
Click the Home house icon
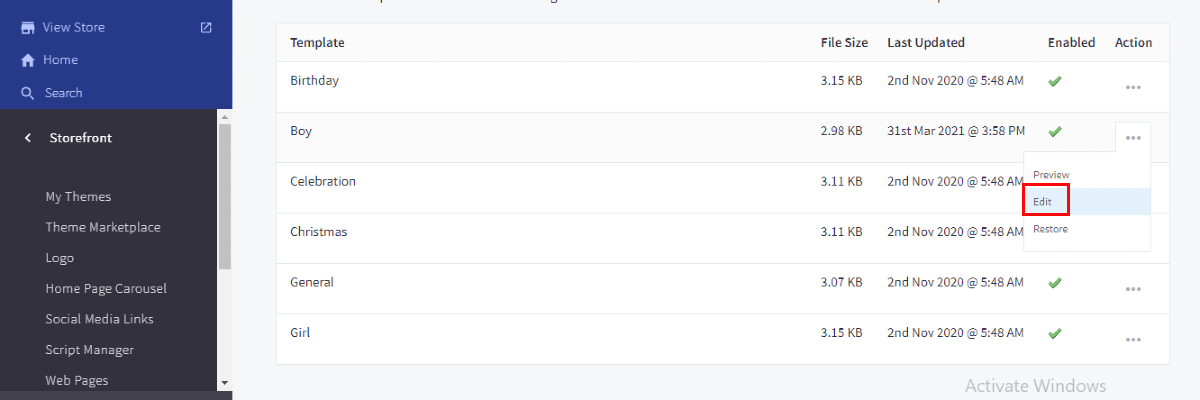pyautogui.click(x=28, y=60)
